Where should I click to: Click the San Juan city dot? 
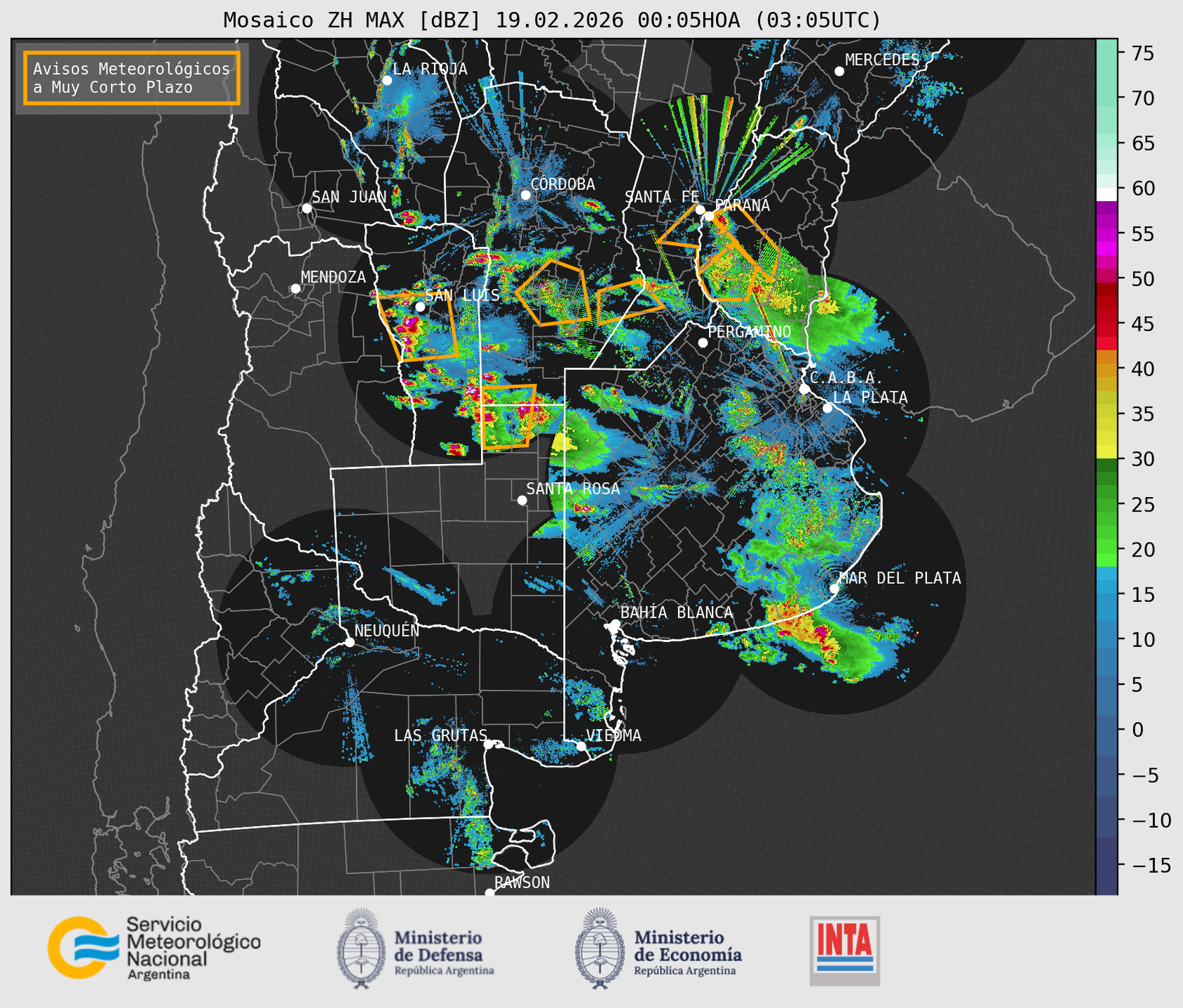click(306, 208)
